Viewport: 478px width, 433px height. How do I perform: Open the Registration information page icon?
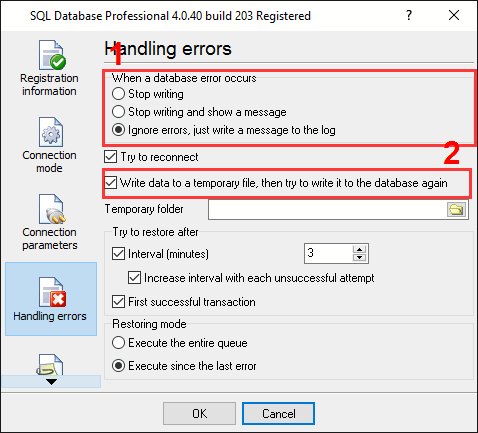52,55
